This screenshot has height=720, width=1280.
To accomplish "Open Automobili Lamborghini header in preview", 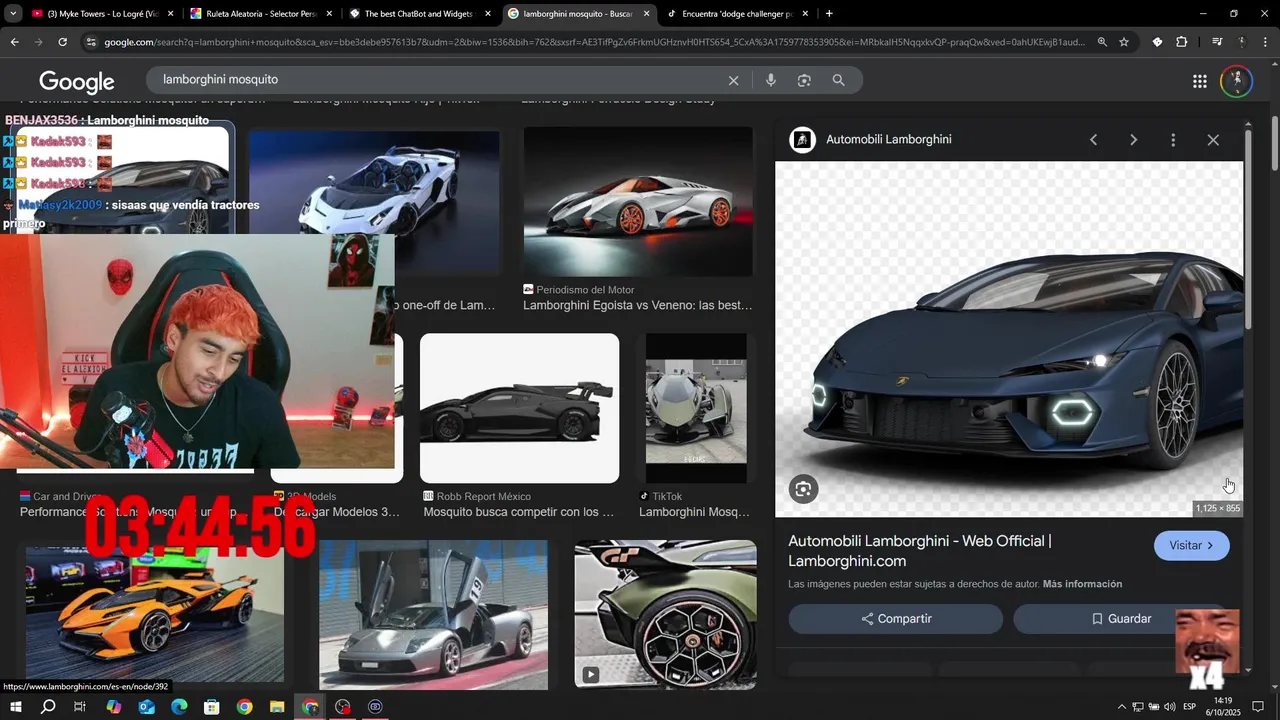I will [888, 140].
